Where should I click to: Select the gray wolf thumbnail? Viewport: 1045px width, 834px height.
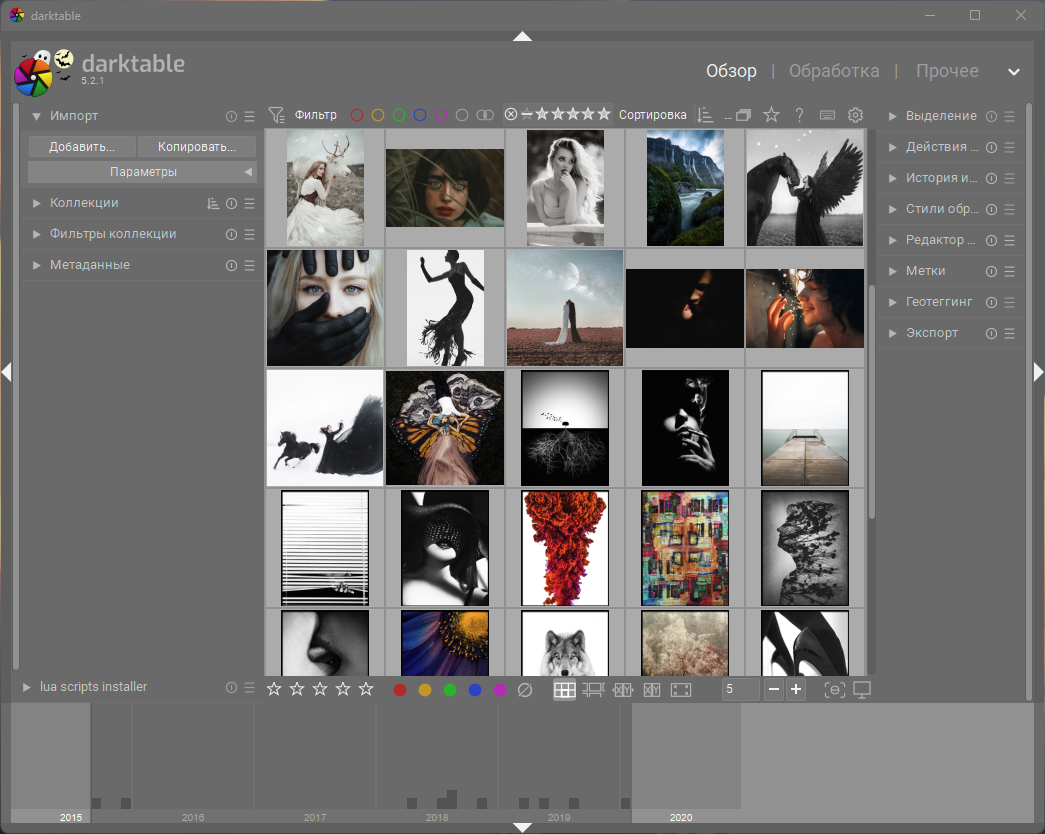[565, 644]
